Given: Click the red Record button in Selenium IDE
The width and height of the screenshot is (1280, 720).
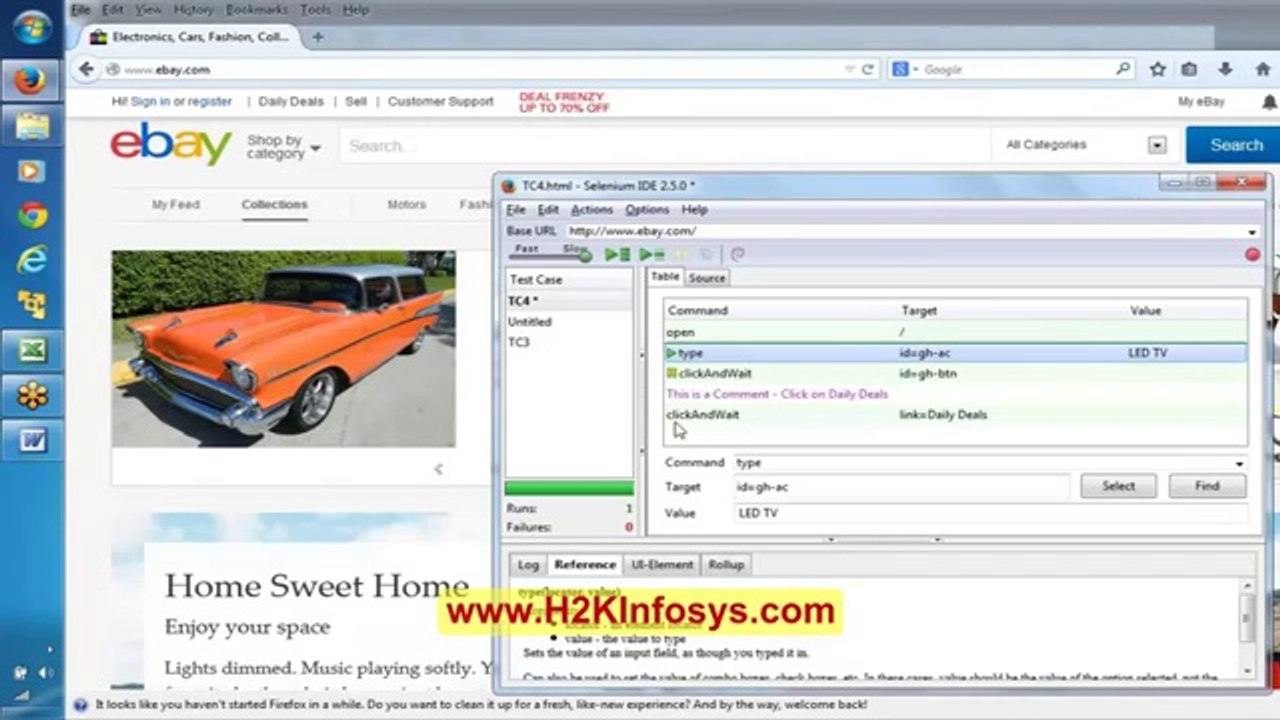Looking at the screenshot, I should pos(1252,255).
